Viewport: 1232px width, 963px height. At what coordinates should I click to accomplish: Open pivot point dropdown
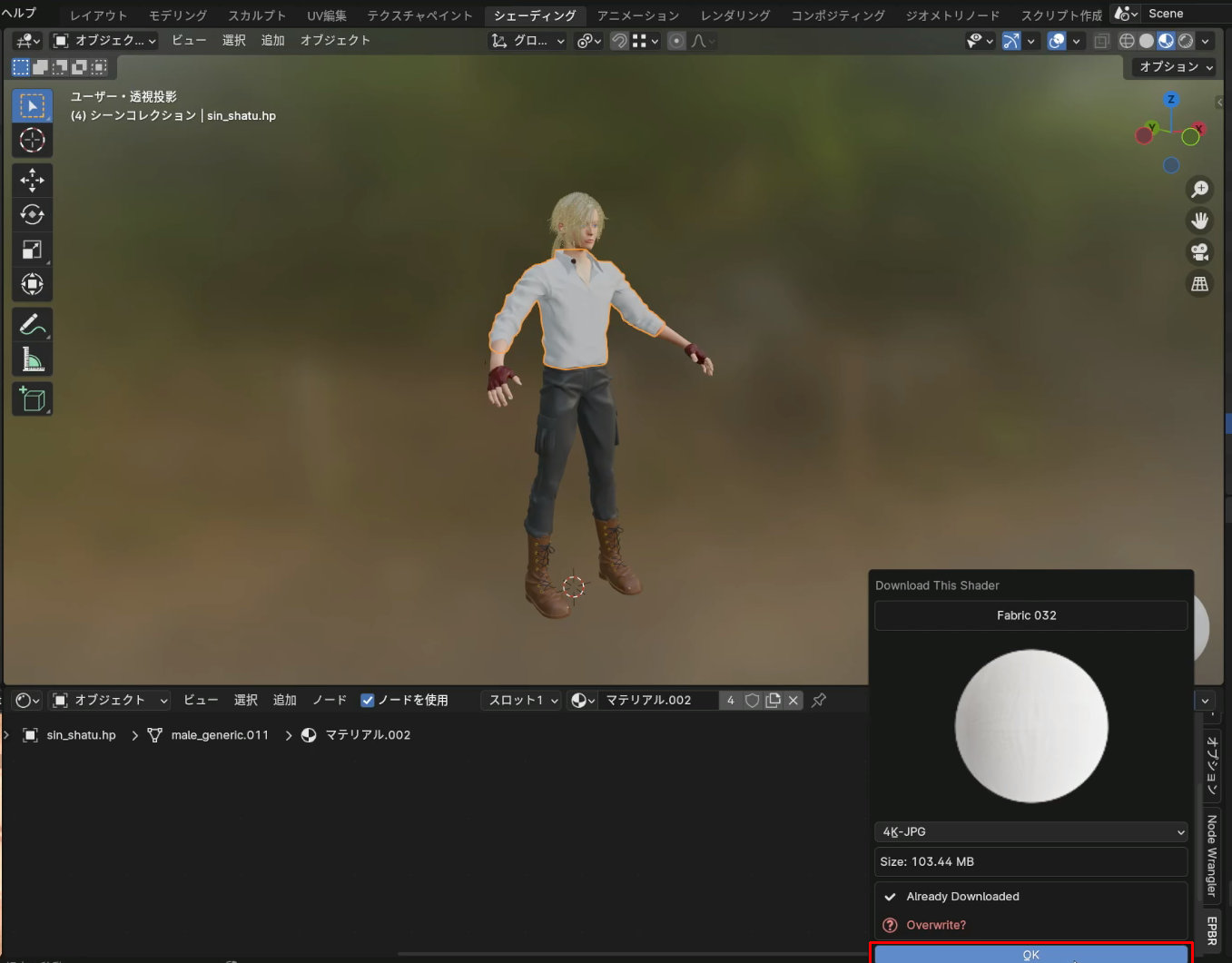click(589, 41)
